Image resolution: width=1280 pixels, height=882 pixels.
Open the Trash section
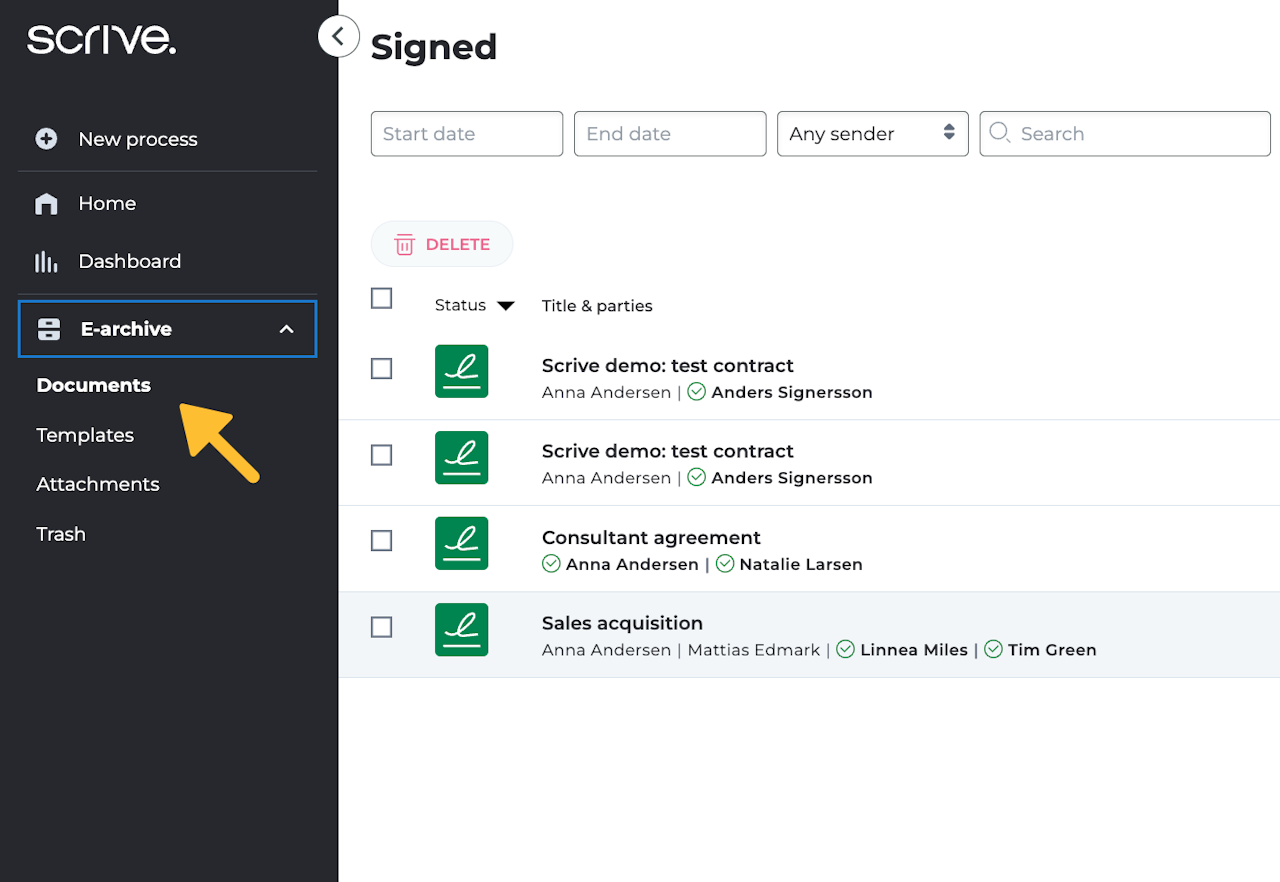point(61,534)
